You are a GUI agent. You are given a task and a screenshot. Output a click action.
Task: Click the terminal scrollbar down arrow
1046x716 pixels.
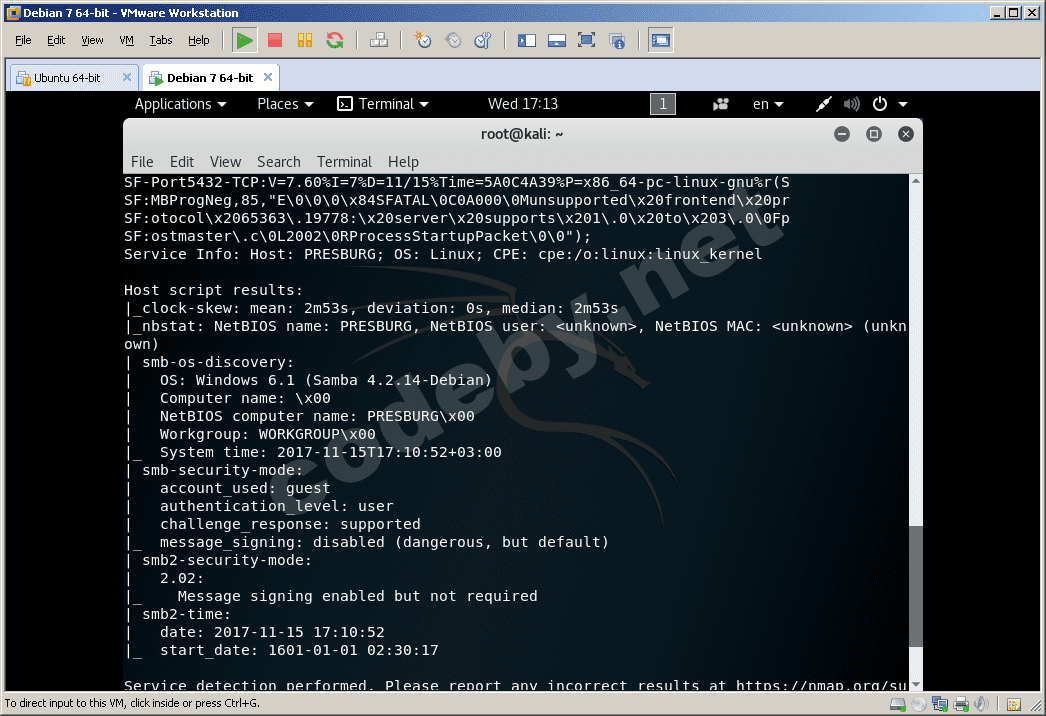pos(916,684)
